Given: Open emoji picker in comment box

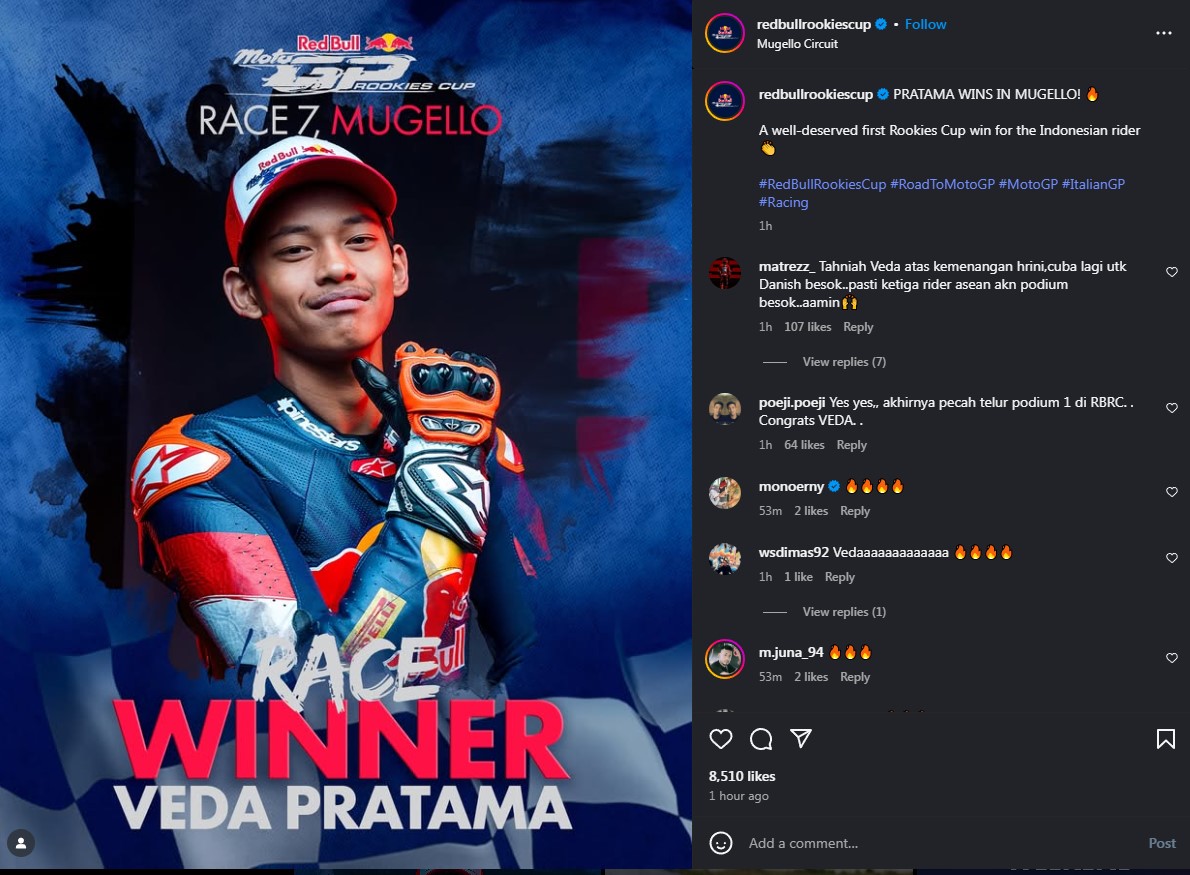Looking at the screenshot, I should 720,843.
